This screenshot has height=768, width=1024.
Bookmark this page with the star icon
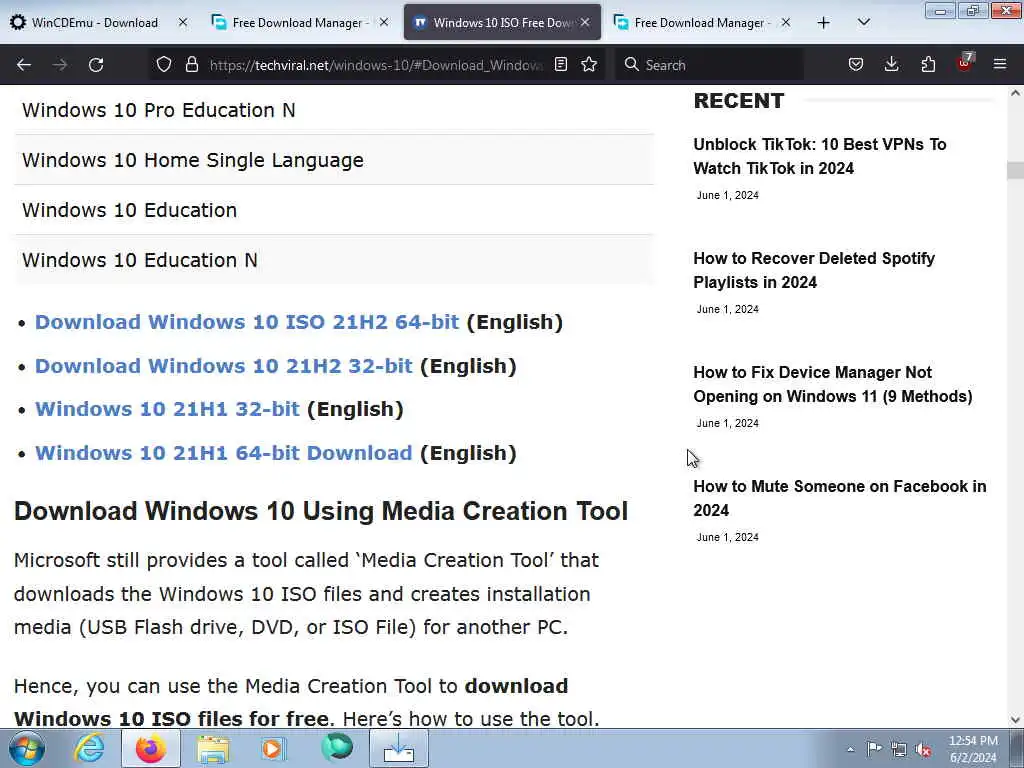pyautogui.click(x=589, y=65)
